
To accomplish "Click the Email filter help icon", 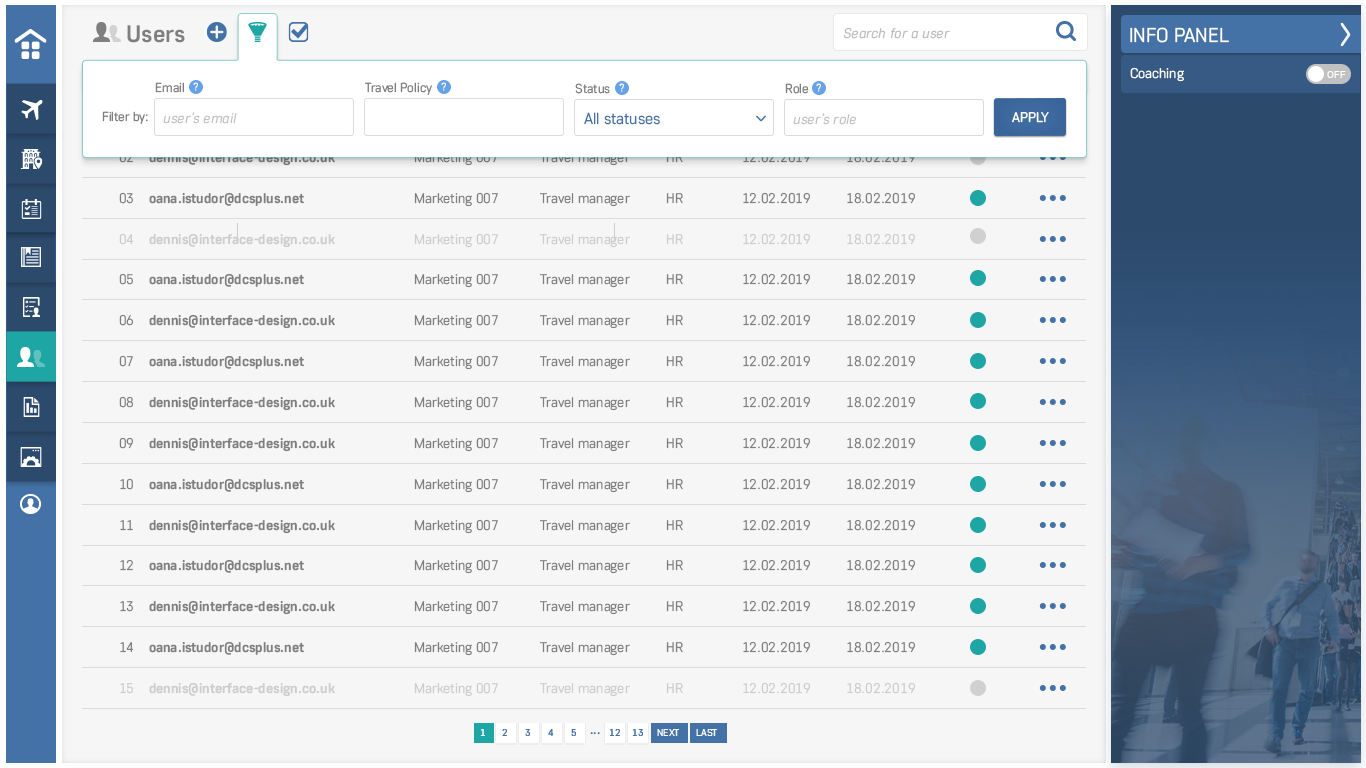I will pyautogui.click(x=196, y=87).
